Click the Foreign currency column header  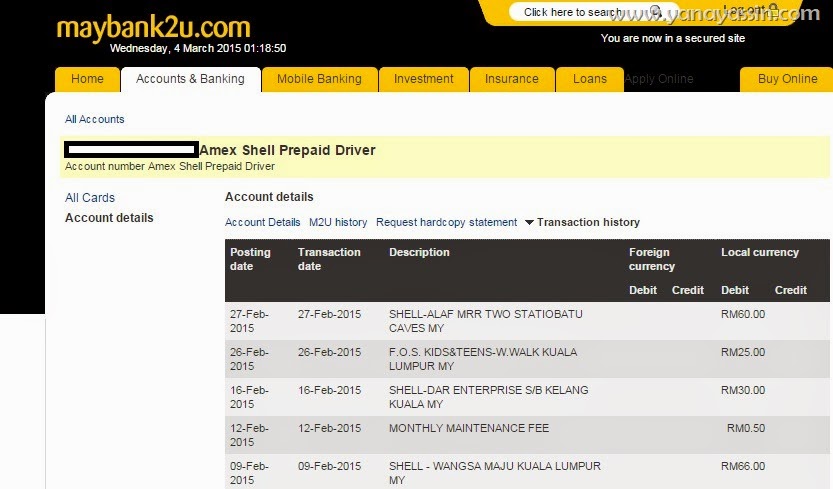652,259
